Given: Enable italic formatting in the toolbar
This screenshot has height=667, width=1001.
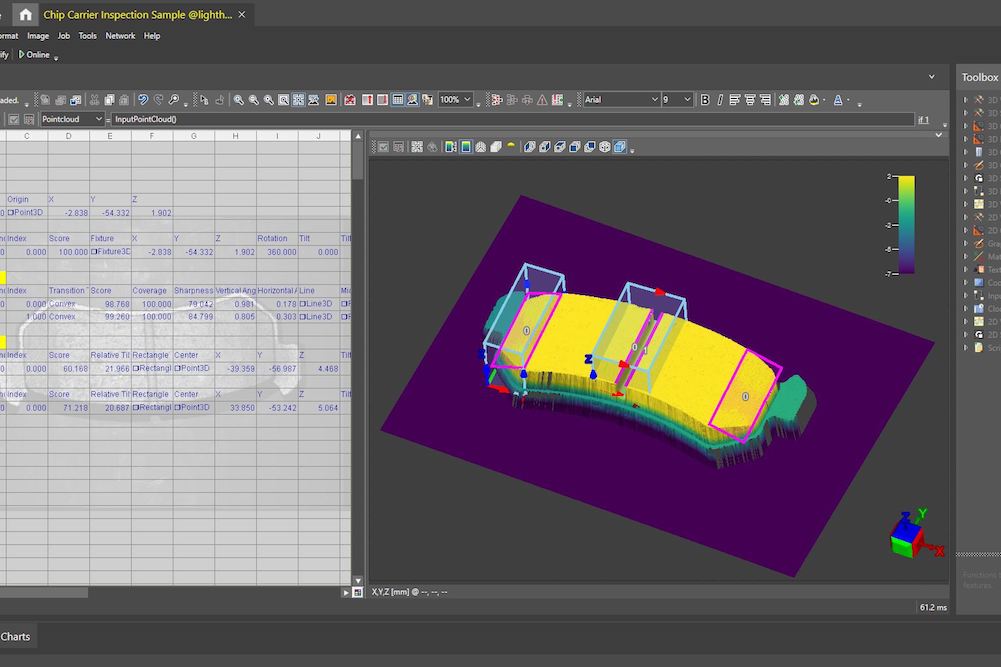Looking at the screenshot, I should pos(719,99).
